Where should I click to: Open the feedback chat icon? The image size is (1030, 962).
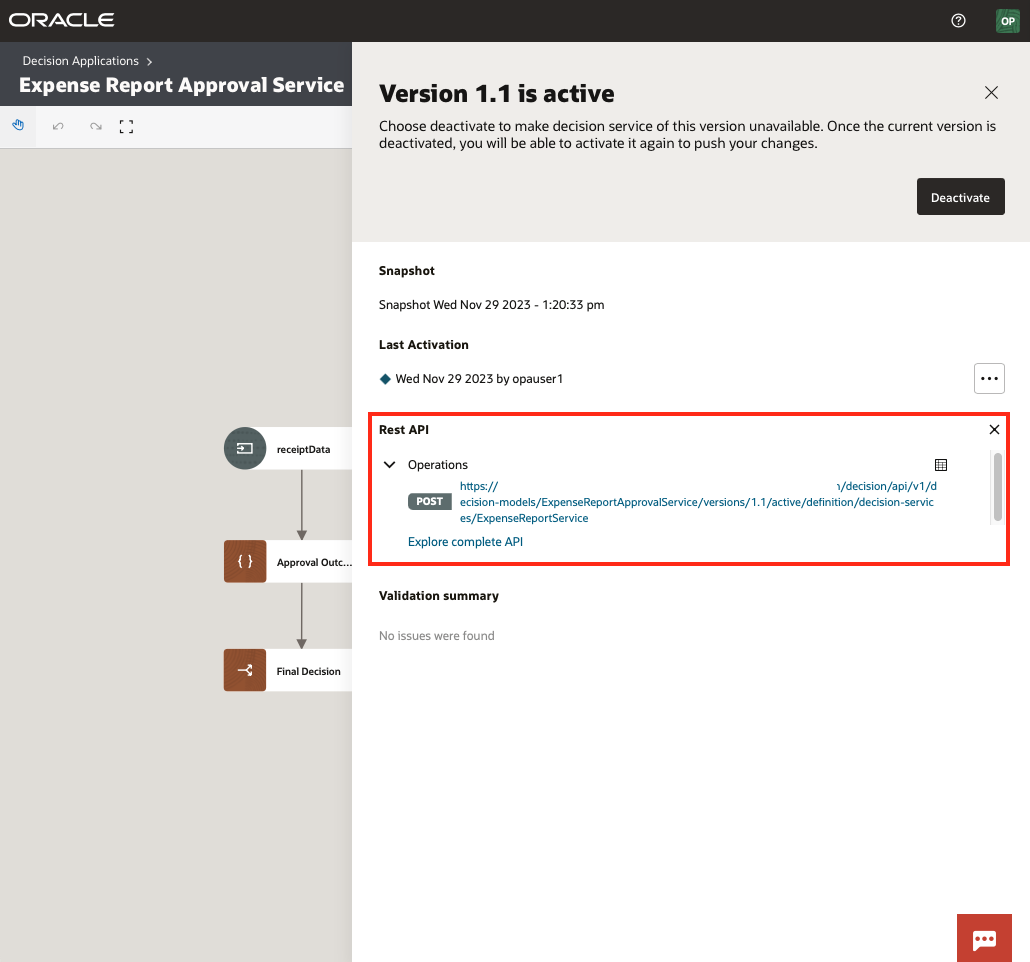[984, 937]
